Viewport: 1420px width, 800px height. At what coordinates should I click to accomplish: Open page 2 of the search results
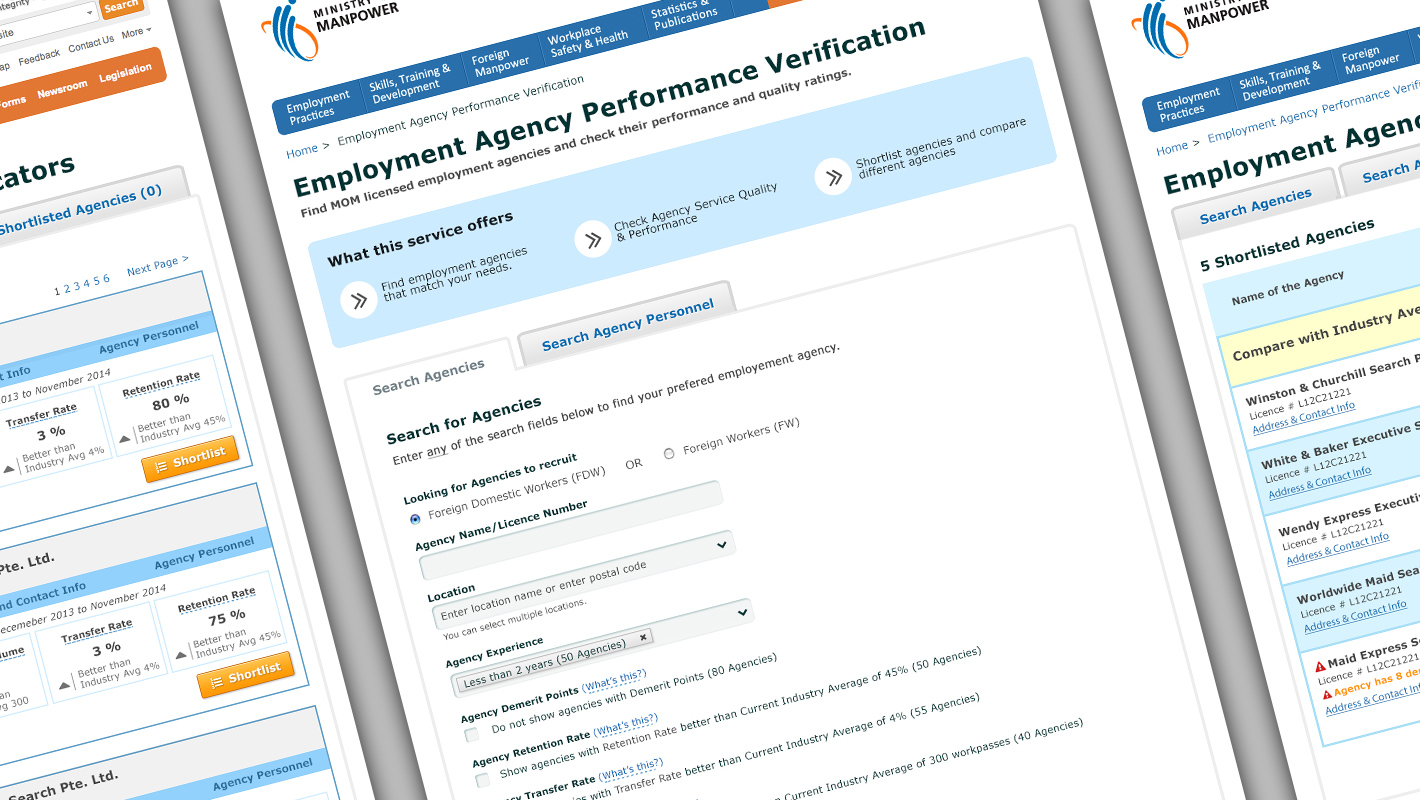coord(67,288)
